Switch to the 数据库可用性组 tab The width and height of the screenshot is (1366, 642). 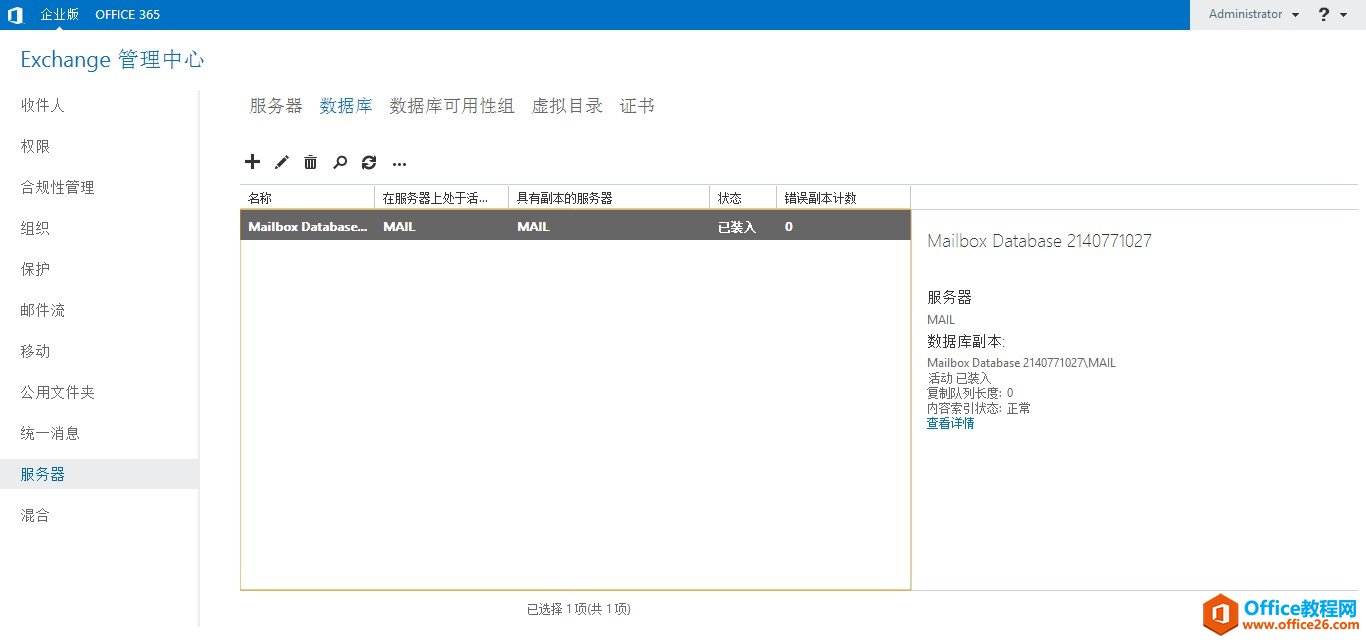coord(452,106)
